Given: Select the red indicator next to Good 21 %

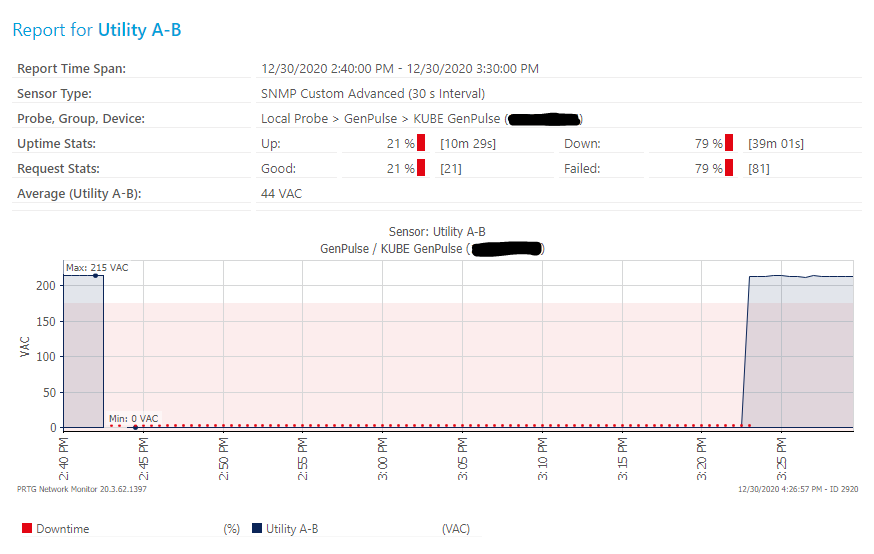Looking at the screenshot, I should [x=422, y=169].
